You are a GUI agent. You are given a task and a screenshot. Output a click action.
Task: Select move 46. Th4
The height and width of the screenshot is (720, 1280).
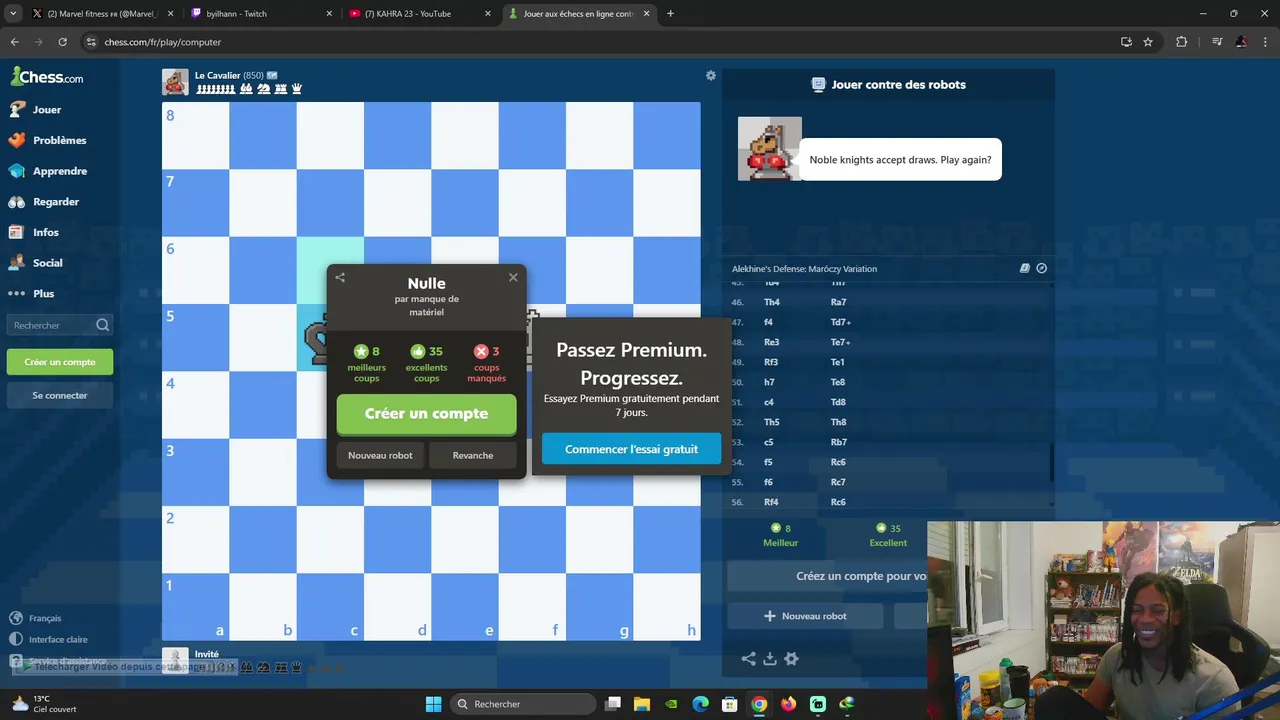tap(772, 302)
